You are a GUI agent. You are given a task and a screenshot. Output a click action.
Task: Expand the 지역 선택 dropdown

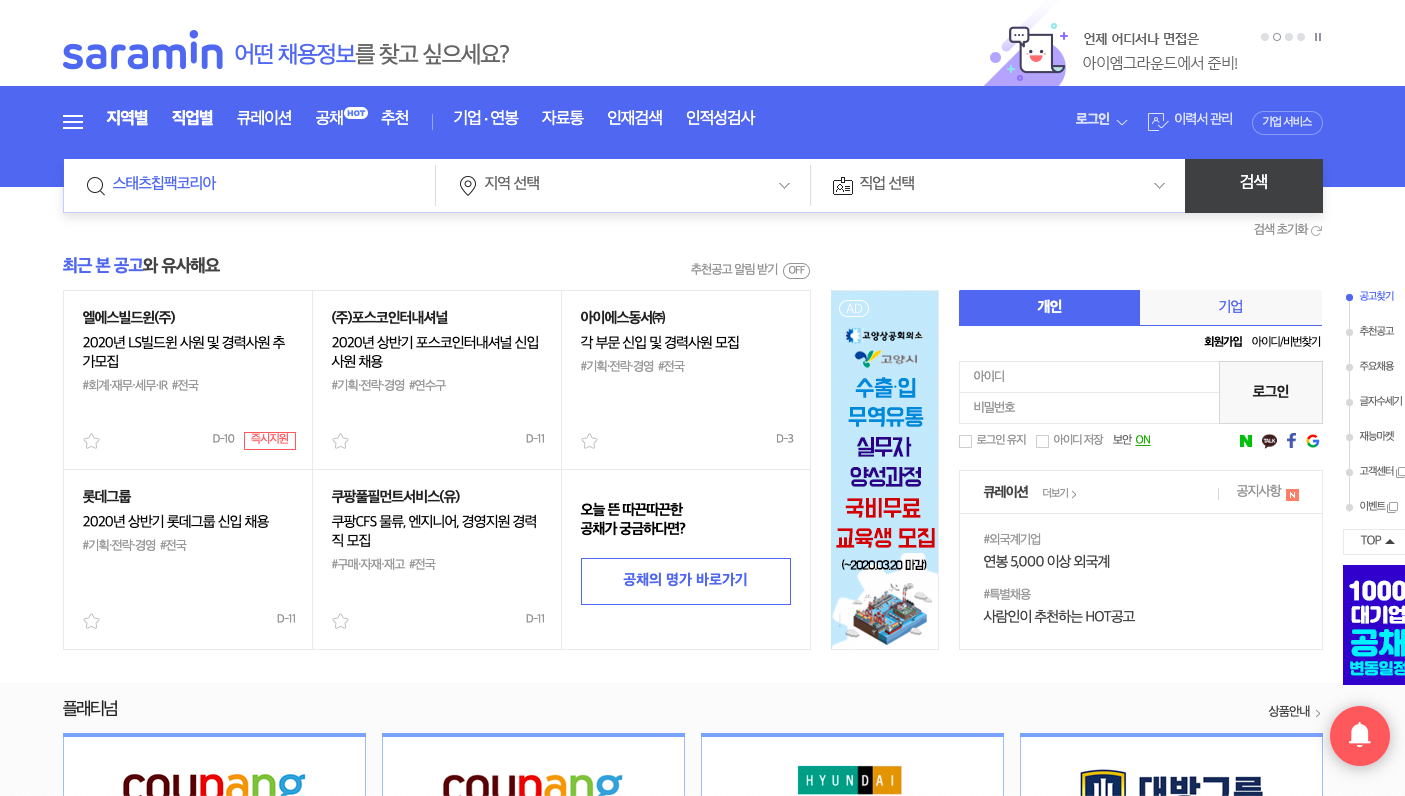[x=784, y=186]
